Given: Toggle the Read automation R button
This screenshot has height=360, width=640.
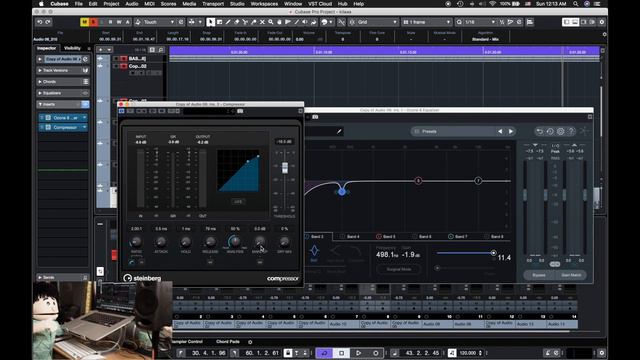Looking at the screenshot, I should [110, 22].
